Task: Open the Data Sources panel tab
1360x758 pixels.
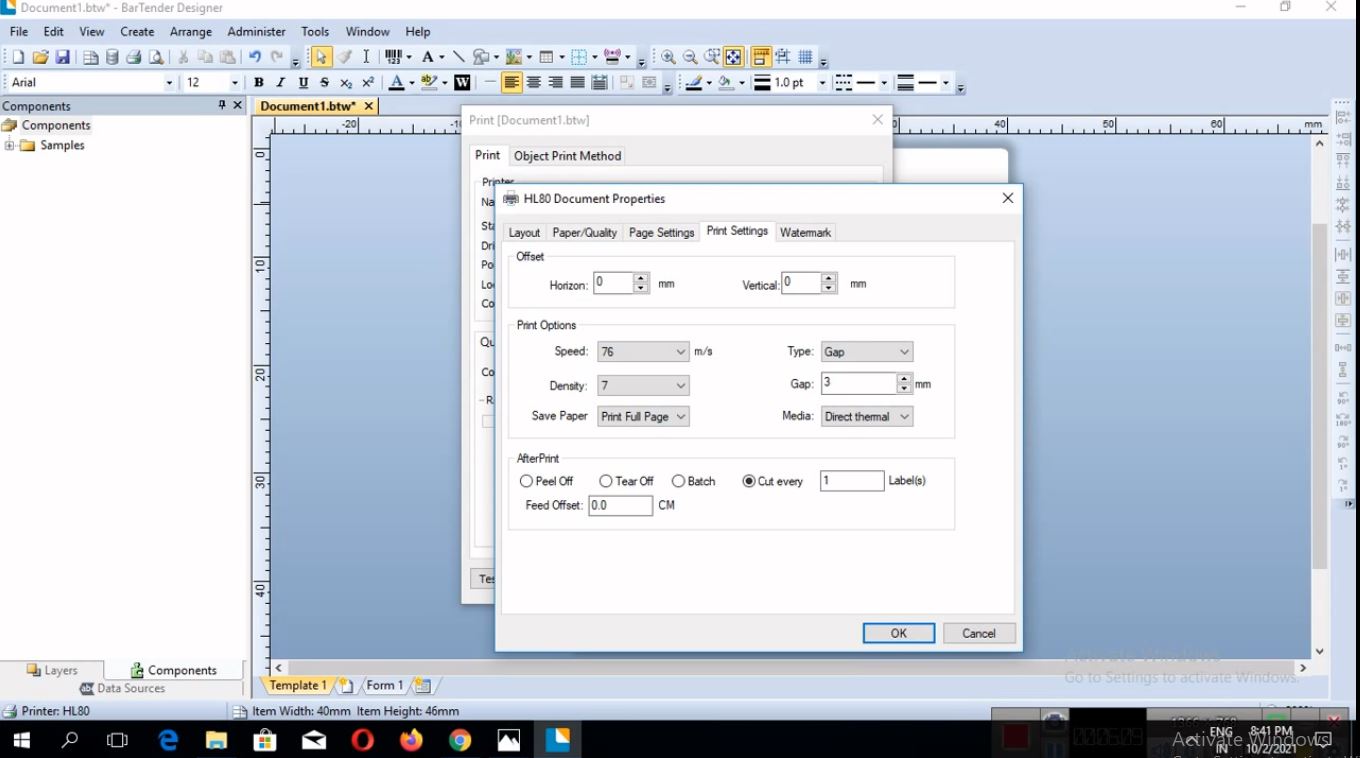Action: (x=122, y=688)
